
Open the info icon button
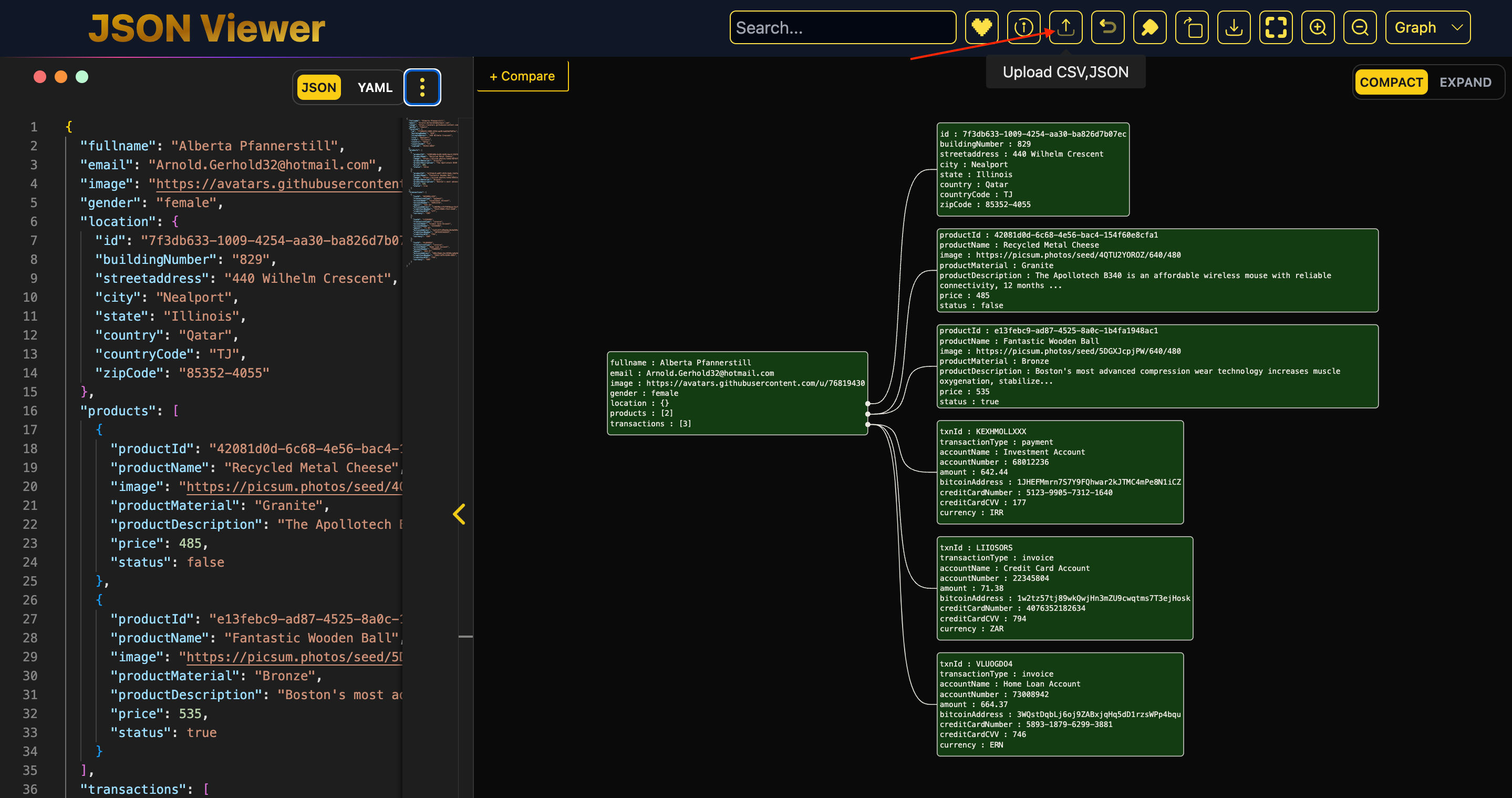pos(1023,27)
